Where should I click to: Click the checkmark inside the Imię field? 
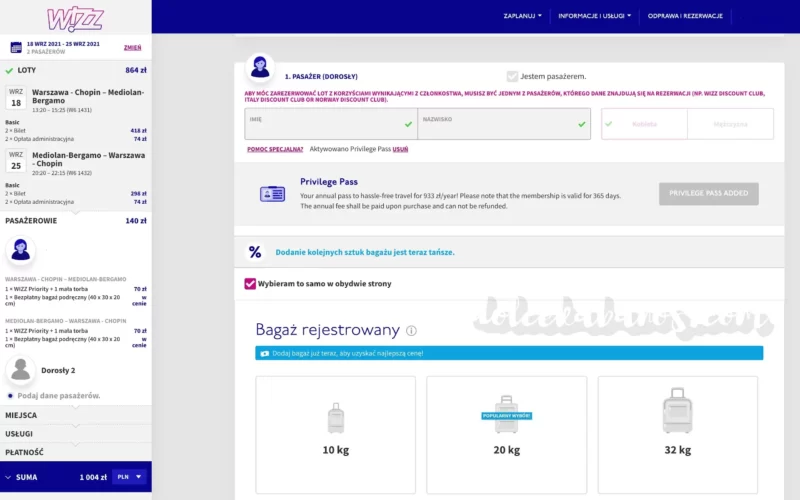tap(408, 124)
